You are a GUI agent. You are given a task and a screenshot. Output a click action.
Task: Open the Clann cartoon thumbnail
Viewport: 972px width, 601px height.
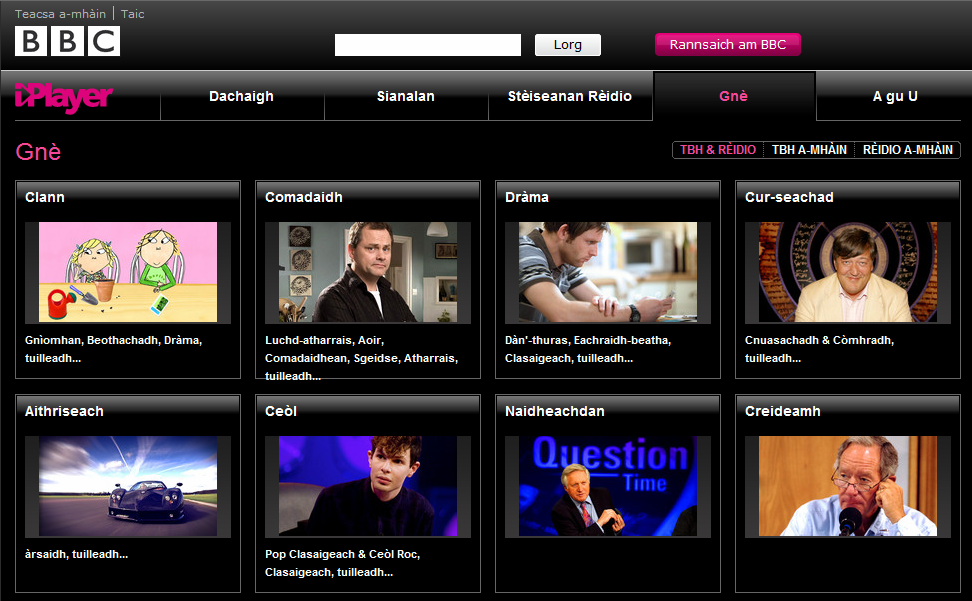pyautogui.click(x=128, y=272)
